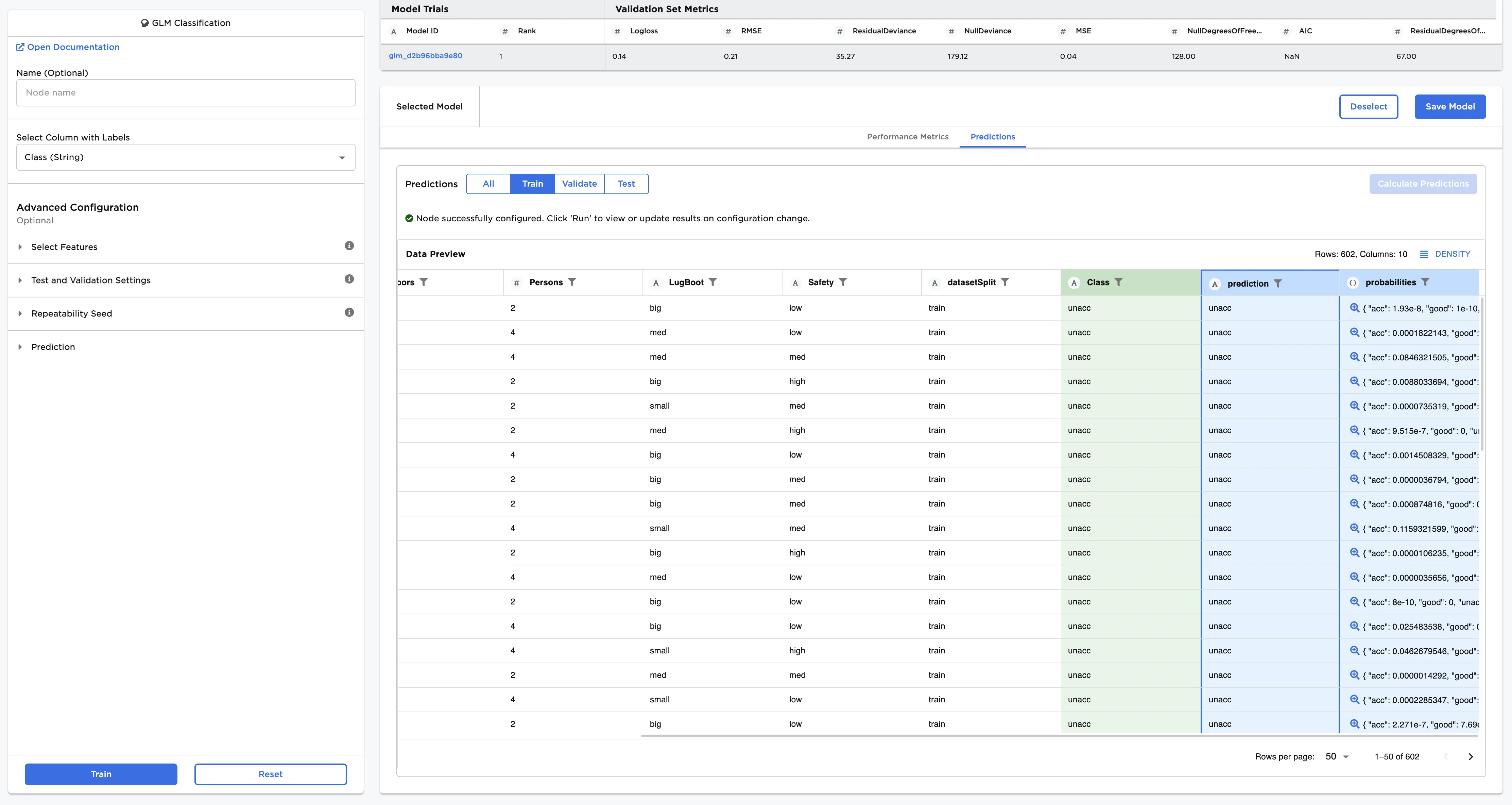The width and height of the screenshot is (1512, 805).
Task: Expand Test and Validation Settings section
Action: (x=90, y=280)
